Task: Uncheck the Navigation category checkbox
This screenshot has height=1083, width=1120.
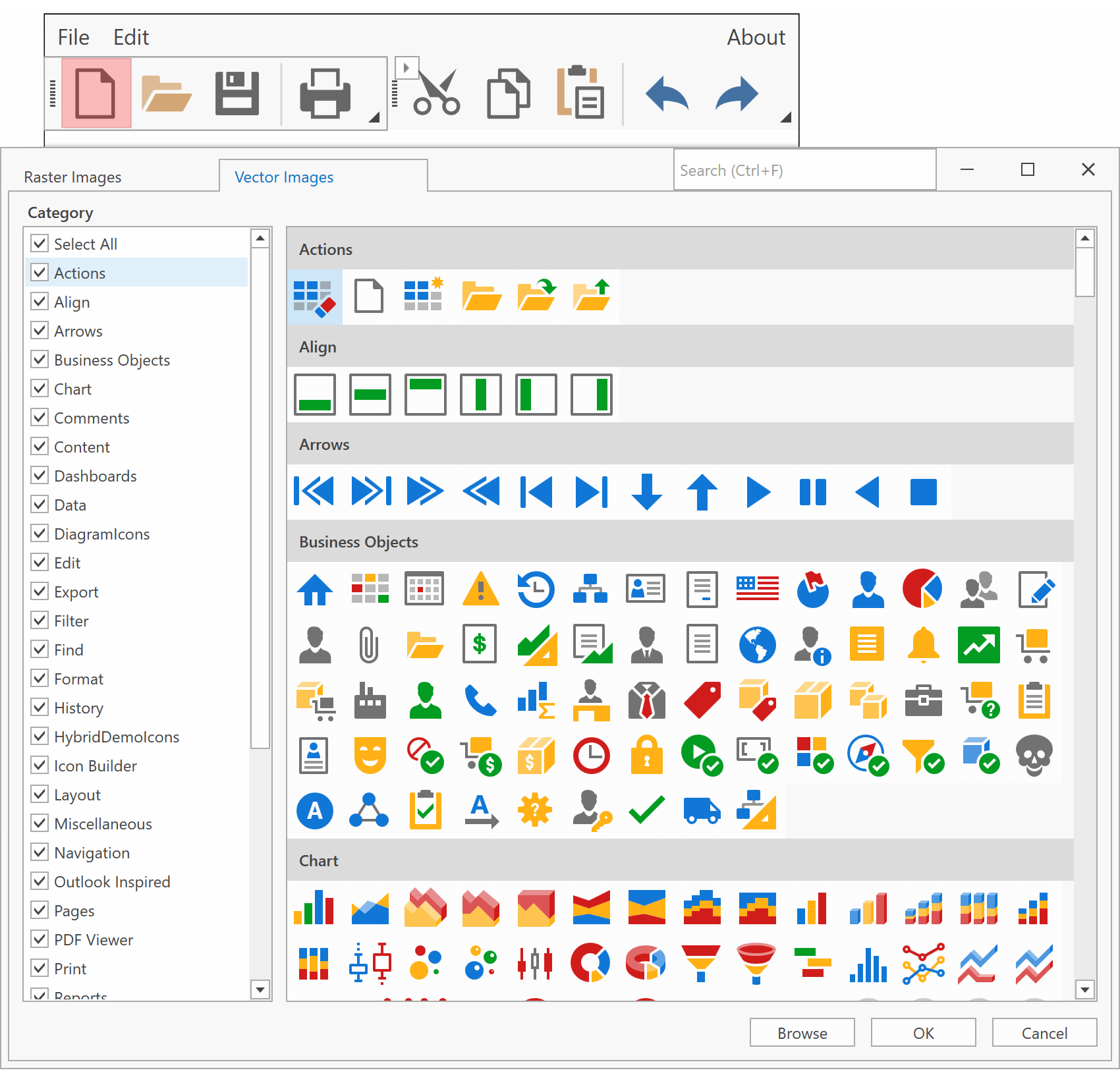Action: (x=40, y=852)
